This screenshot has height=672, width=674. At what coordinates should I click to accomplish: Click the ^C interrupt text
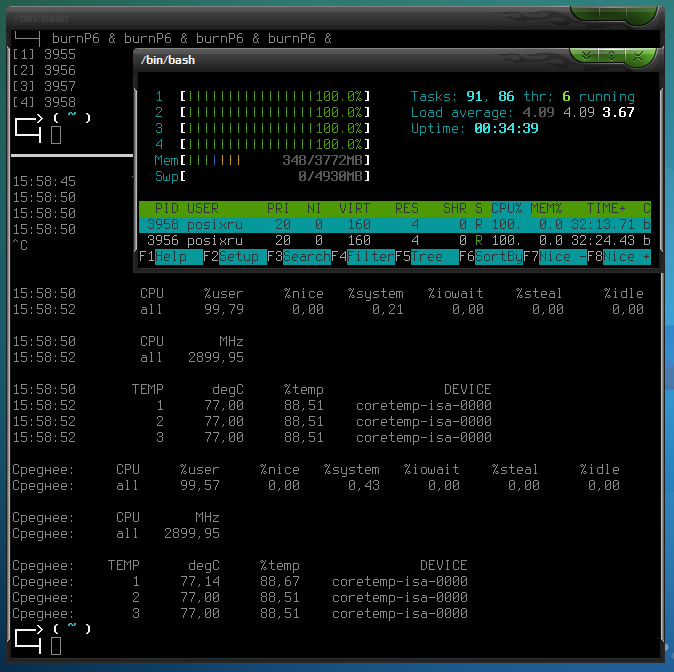coord(20,245)
